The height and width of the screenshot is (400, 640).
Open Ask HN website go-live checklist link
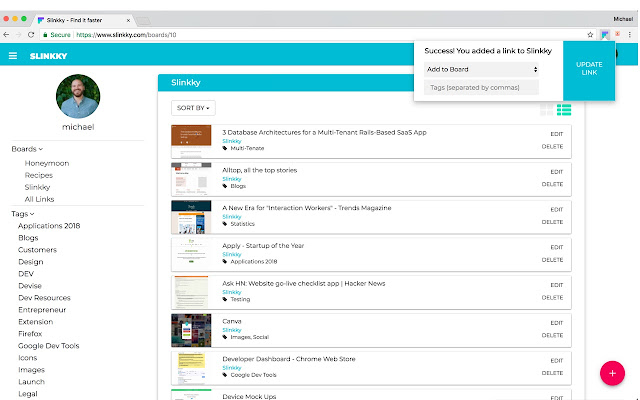tap(304, 283)
